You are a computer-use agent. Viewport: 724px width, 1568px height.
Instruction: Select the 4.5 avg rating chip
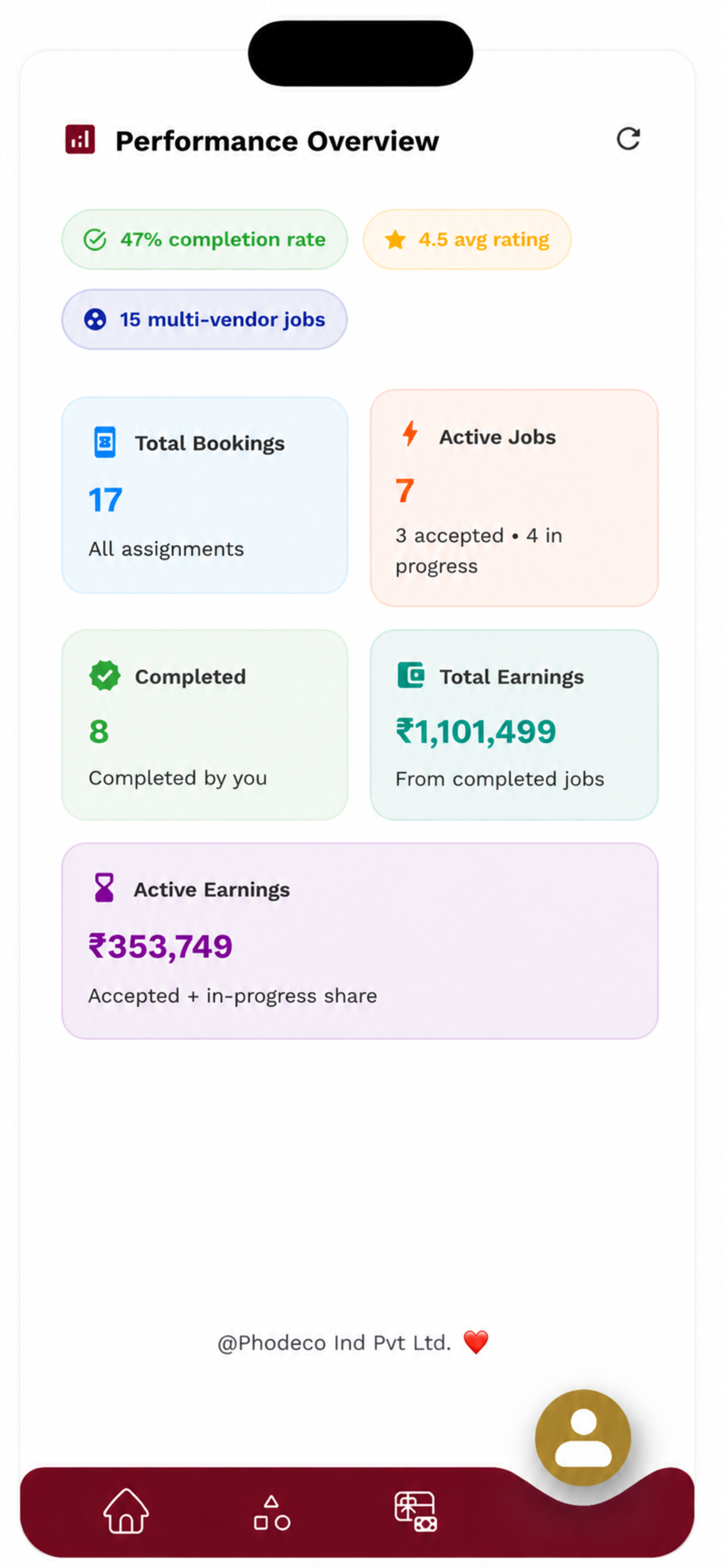pyautogui.click(x=467, y=239)
